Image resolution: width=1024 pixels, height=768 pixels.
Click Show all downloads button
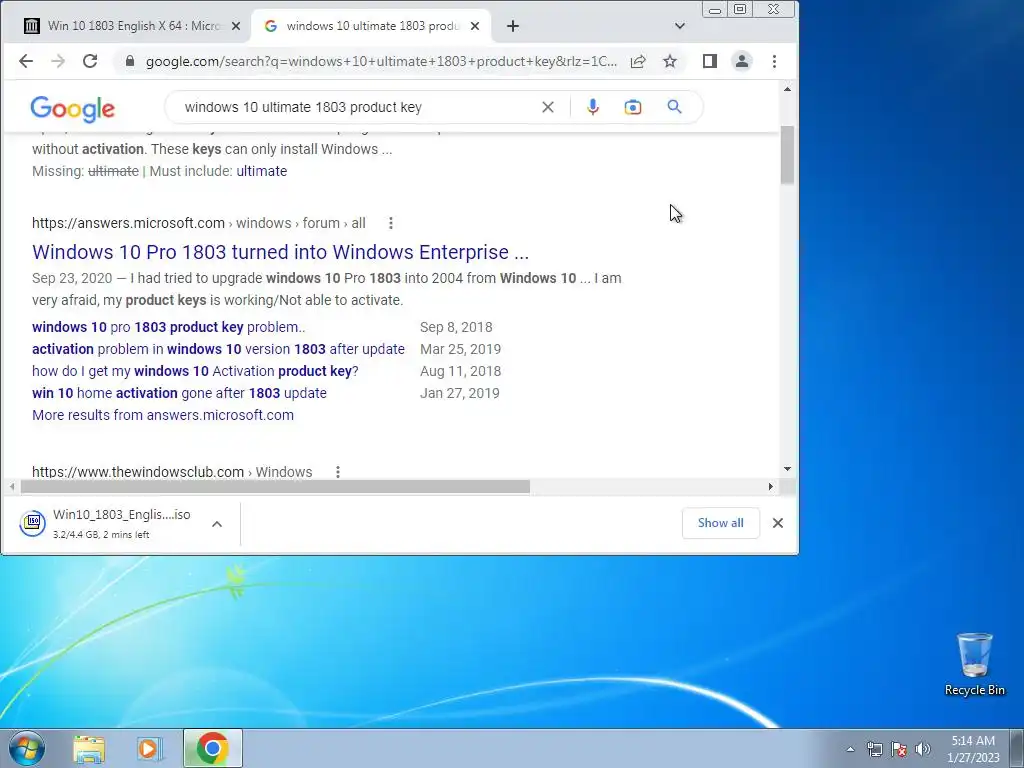(x=720, y=523)
